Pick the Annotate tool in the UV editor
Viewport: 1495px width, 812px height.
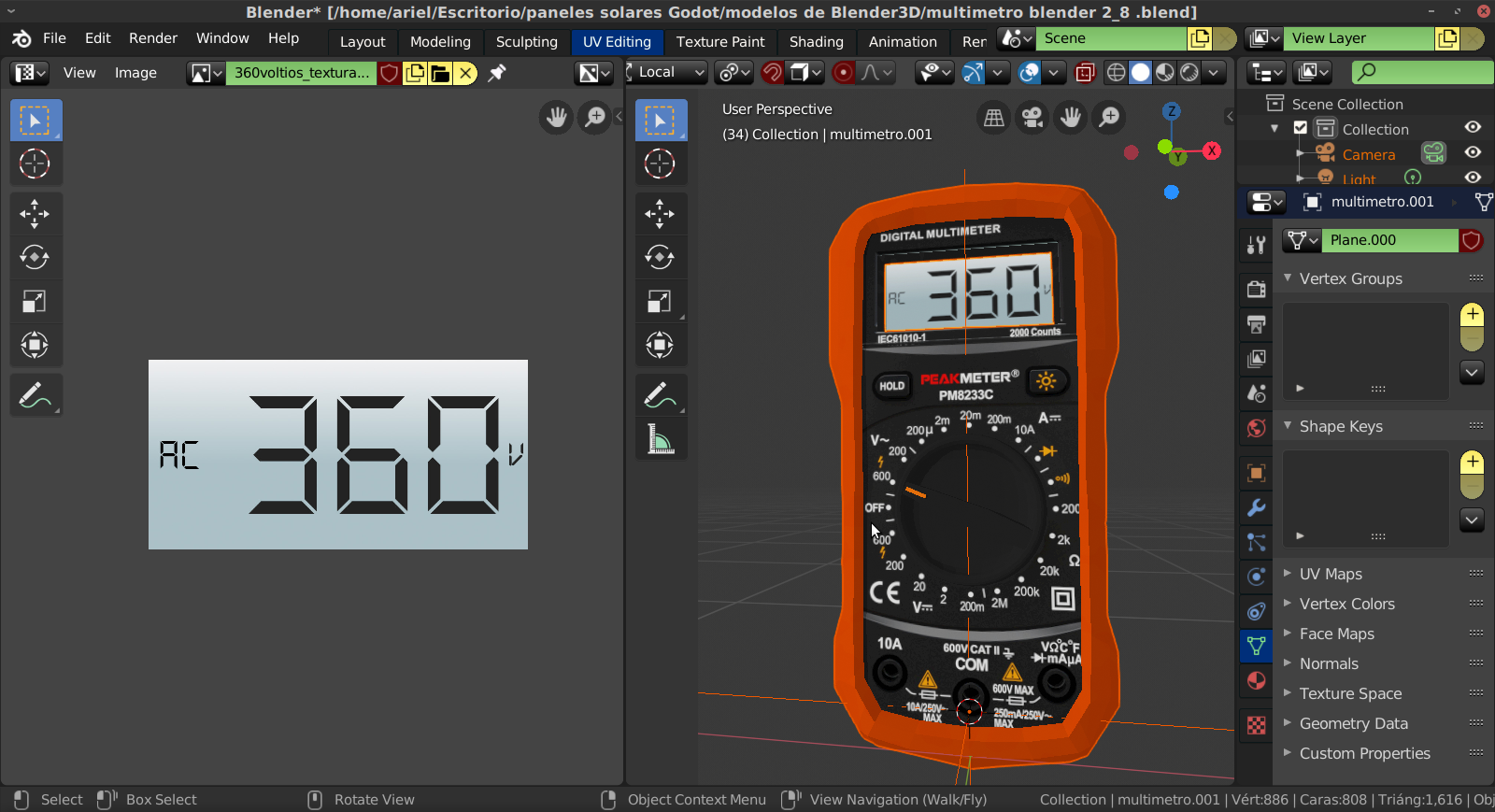[35, 395]
